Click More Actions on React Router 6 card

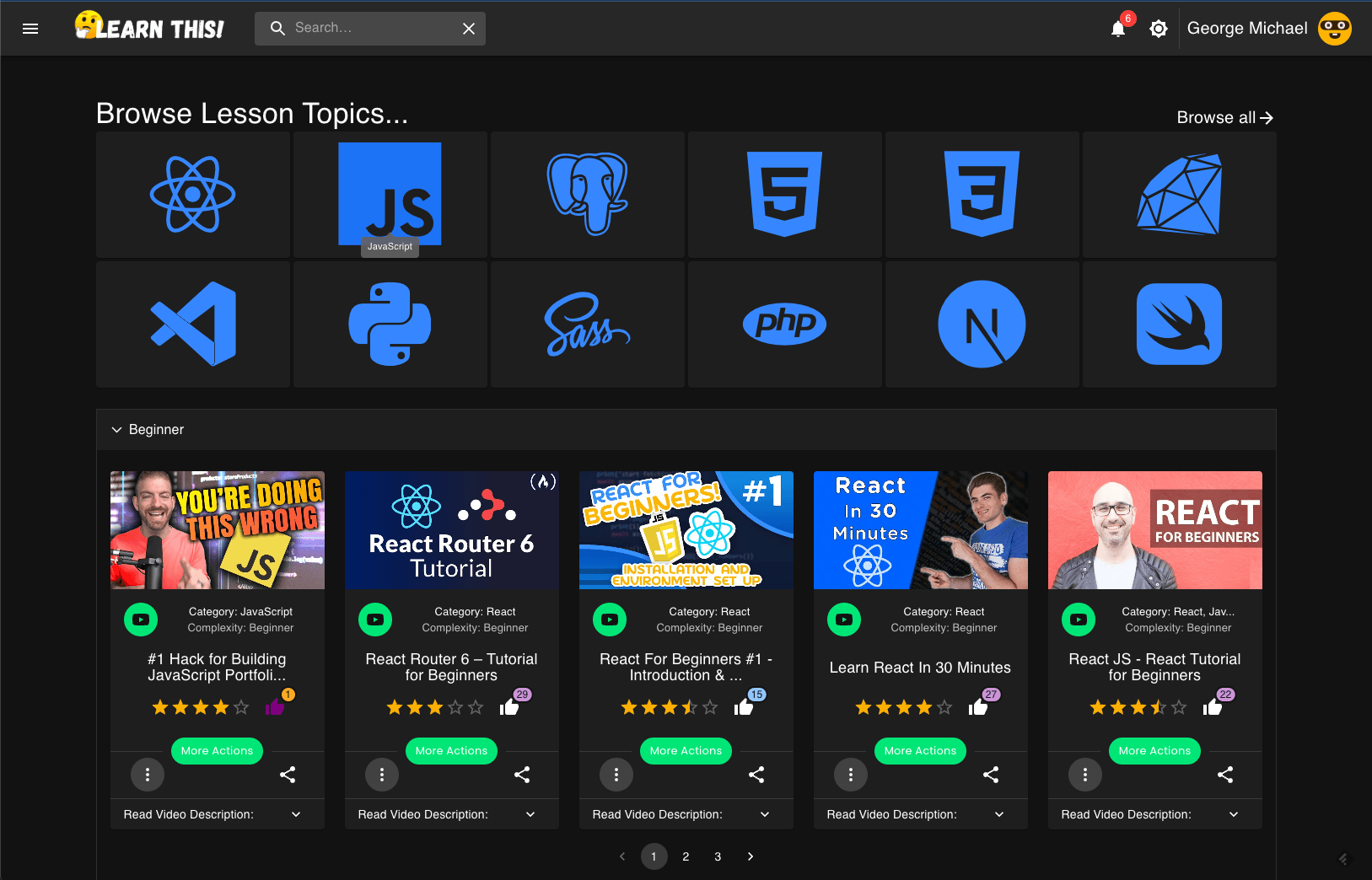click(451, 751)
